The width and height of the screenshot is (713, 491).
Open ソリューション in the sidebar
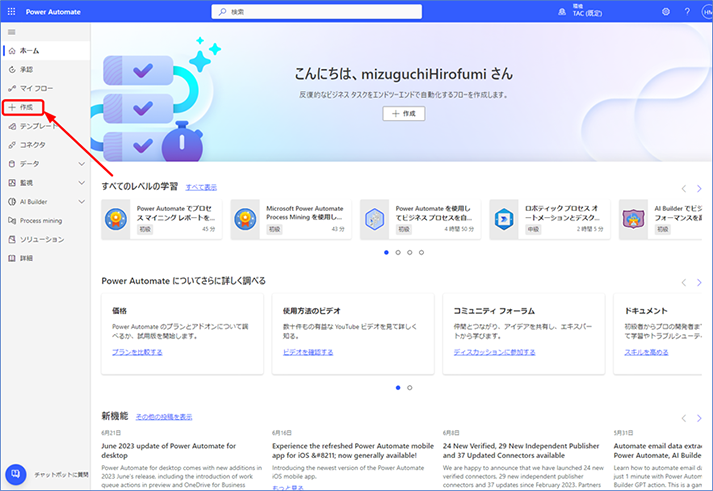tap(45, 239)
